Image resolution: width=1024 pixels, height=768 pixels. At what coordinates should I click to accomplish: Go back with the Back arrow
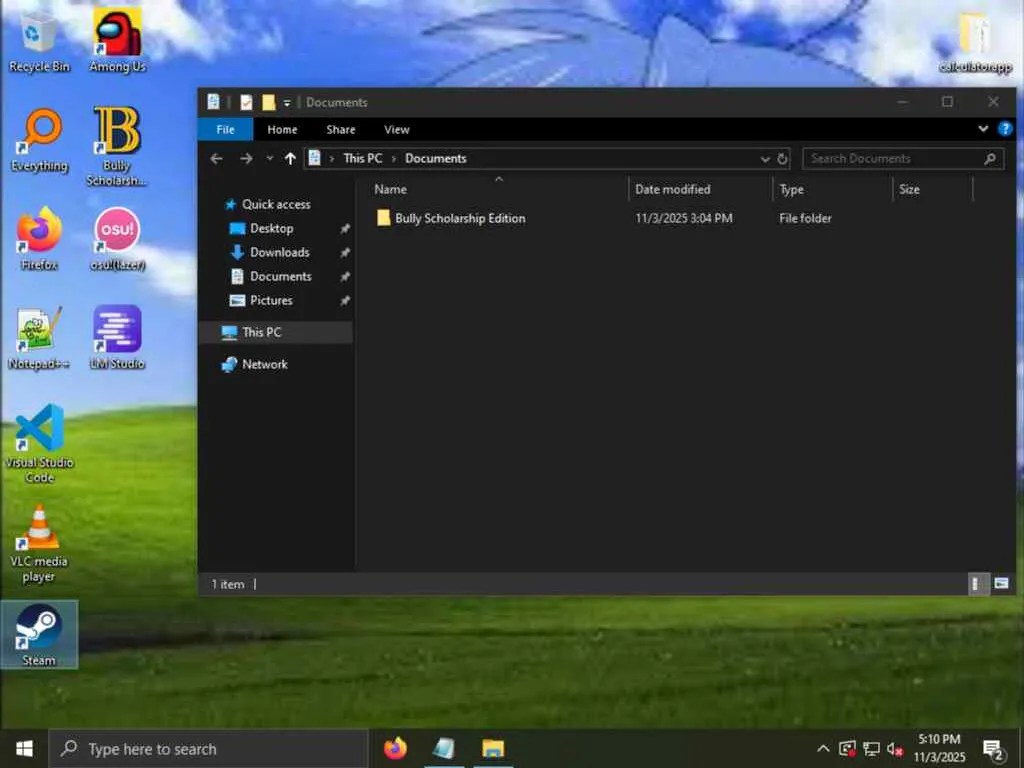click(x=217, y=159)
